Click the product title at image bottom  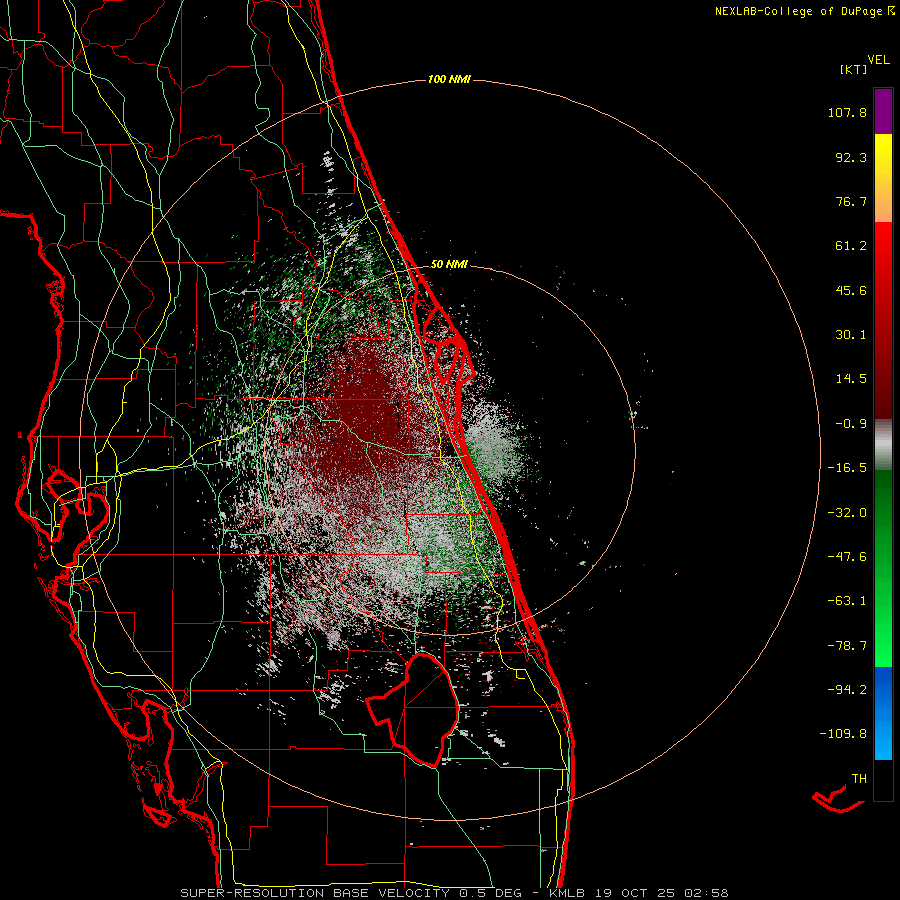[454, 893]
